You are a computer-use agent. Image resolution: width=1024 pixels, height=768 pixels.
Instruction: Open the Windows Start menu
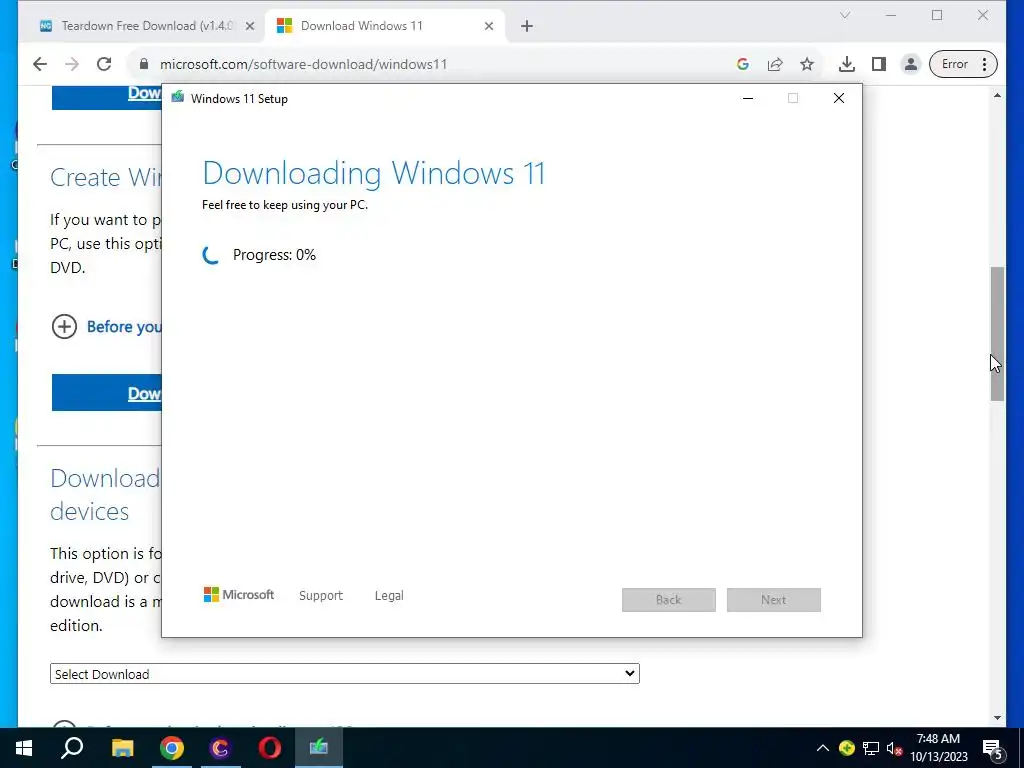tap(24, 748)
